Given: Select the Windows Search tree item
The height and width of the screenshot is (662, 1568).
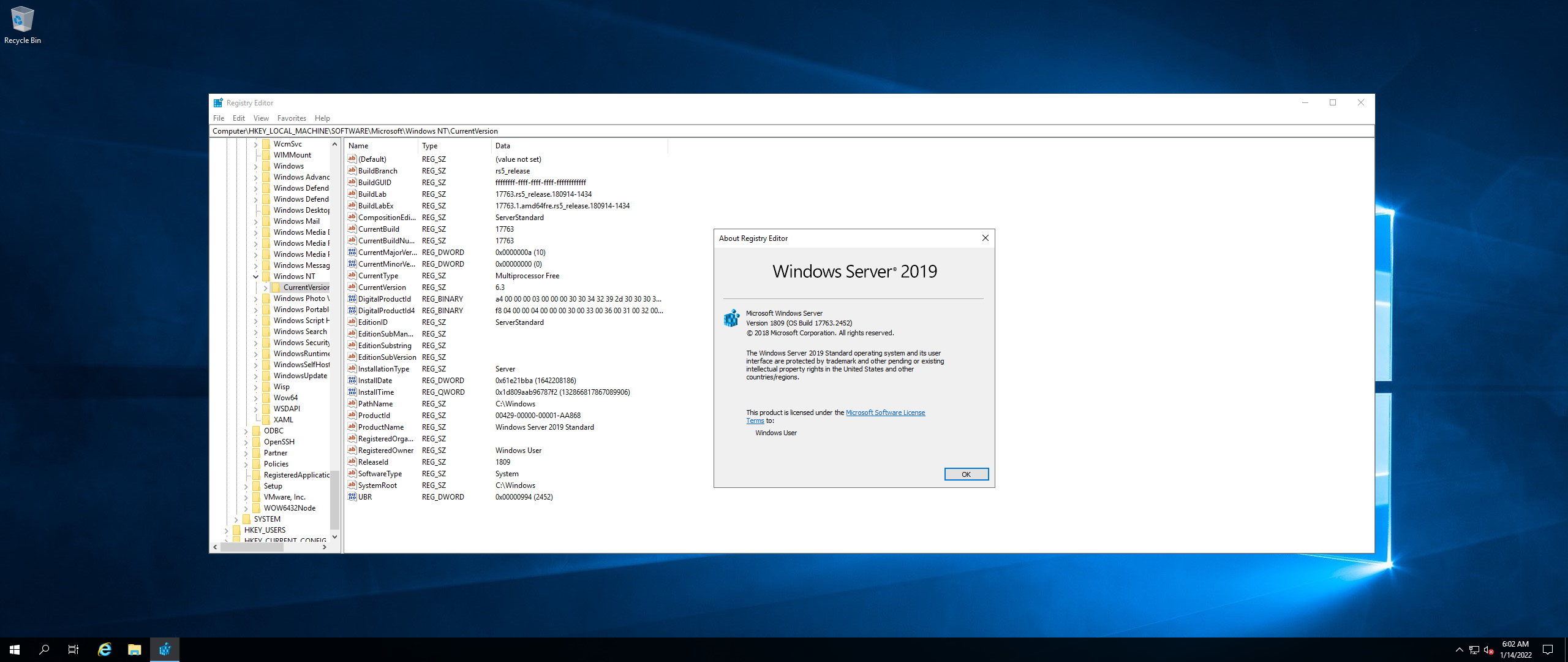Looking at the screenshot, I should point(300,331).
